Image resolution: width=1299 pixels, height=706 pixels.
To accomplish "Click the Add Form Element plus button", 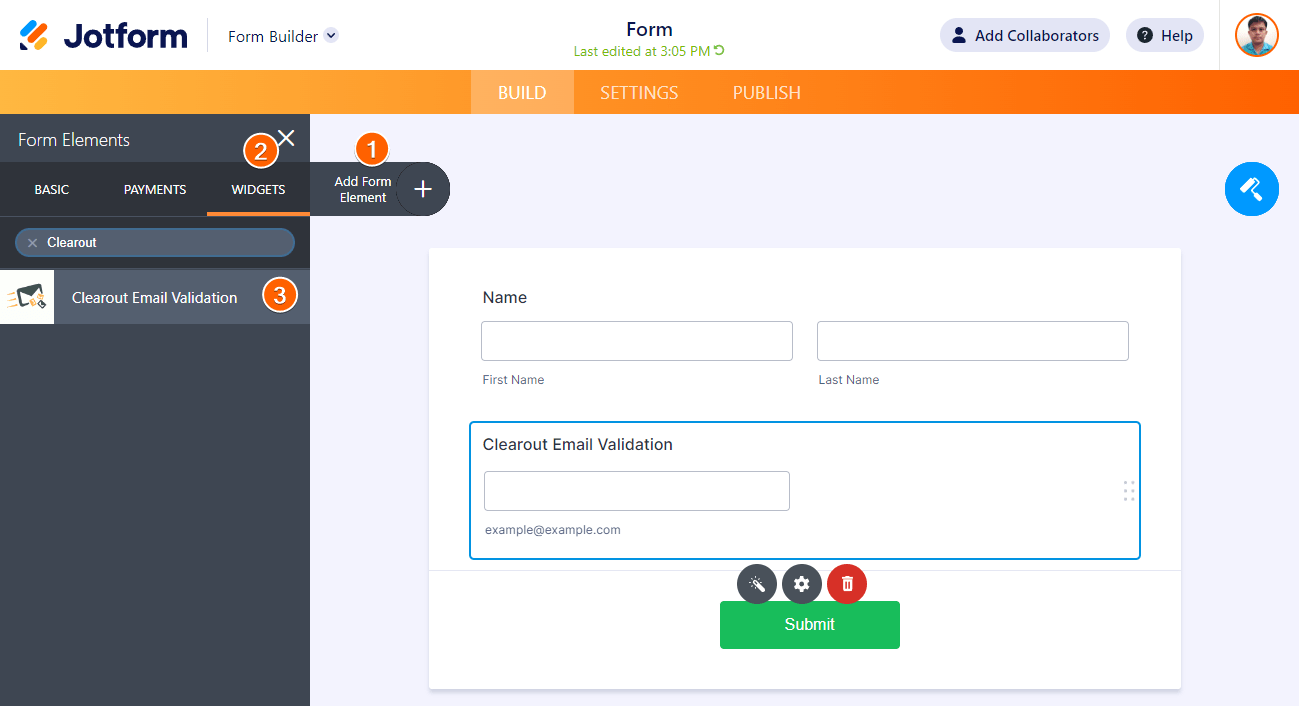I will (423, 189).
